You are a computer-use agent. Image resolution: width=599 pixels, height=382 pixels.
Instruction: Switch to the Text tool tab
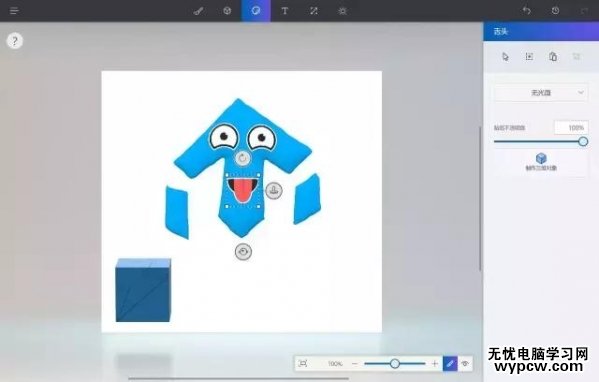(x=285, y=11)
